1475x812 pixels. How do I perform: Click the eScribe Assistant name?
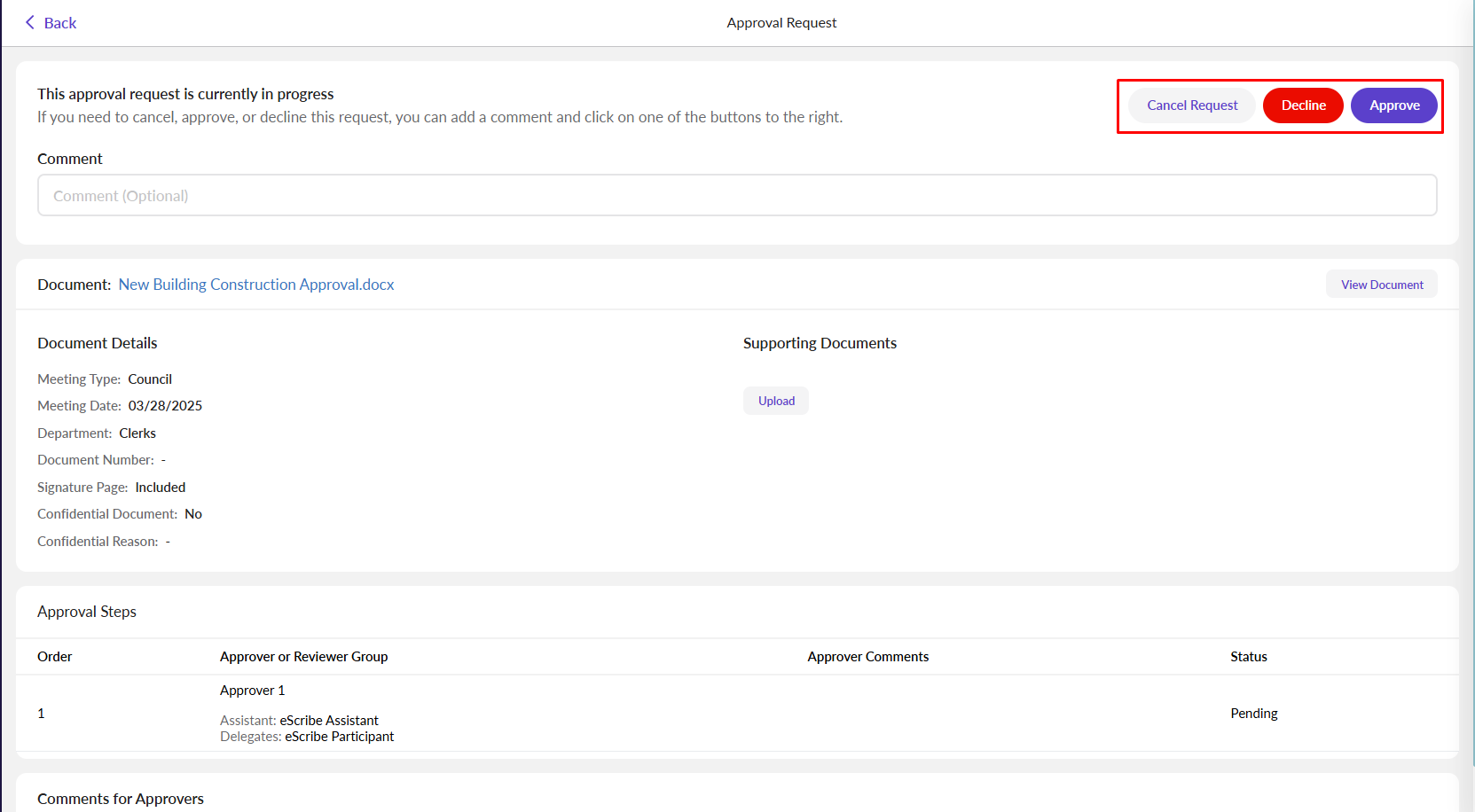coord(329,721)
